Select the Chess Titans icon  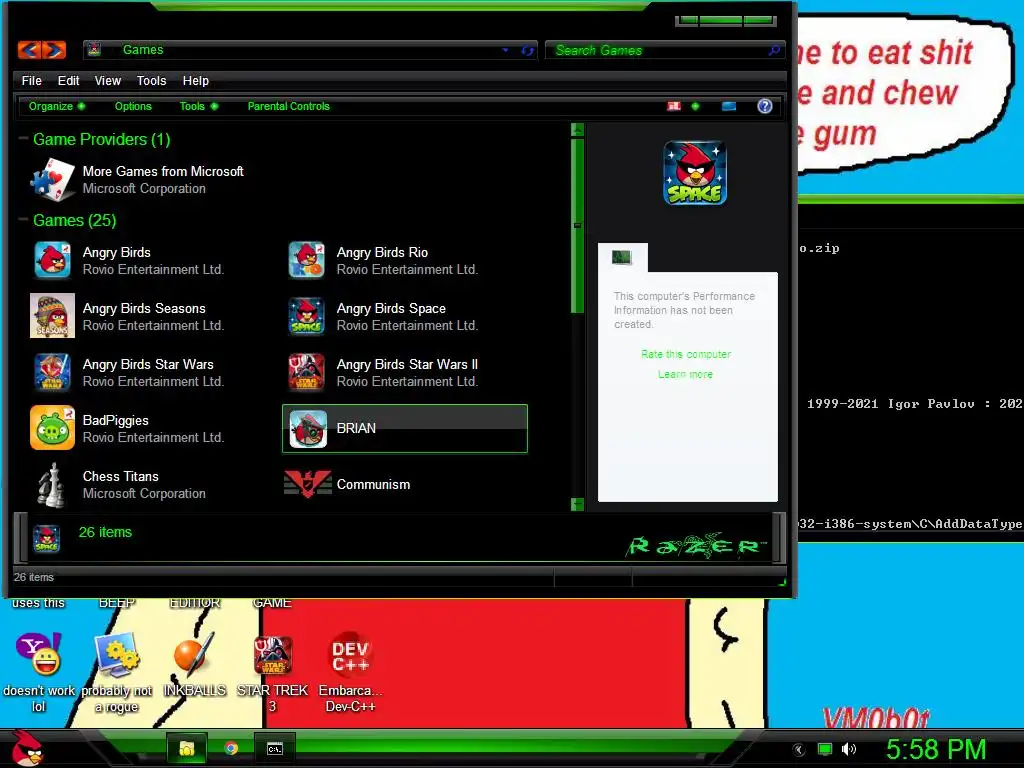tap(52, 485)
